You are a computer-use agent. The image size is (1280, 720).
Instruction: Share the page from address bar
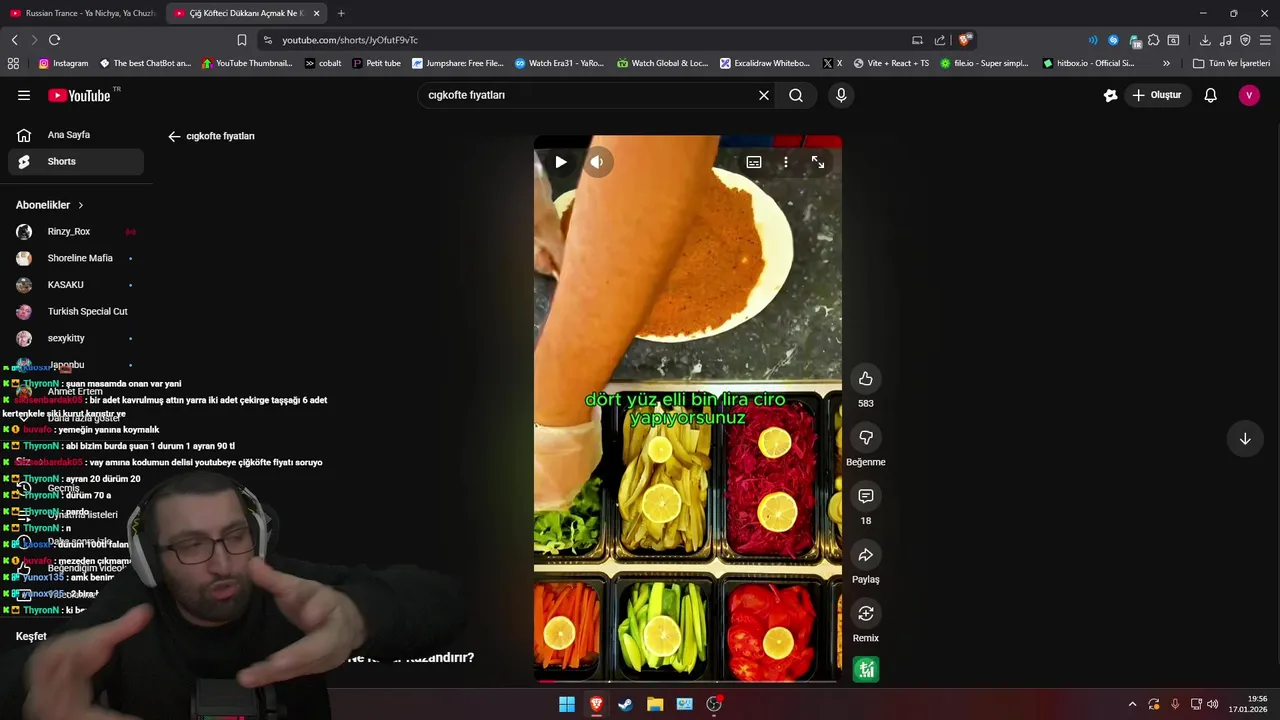940,40
